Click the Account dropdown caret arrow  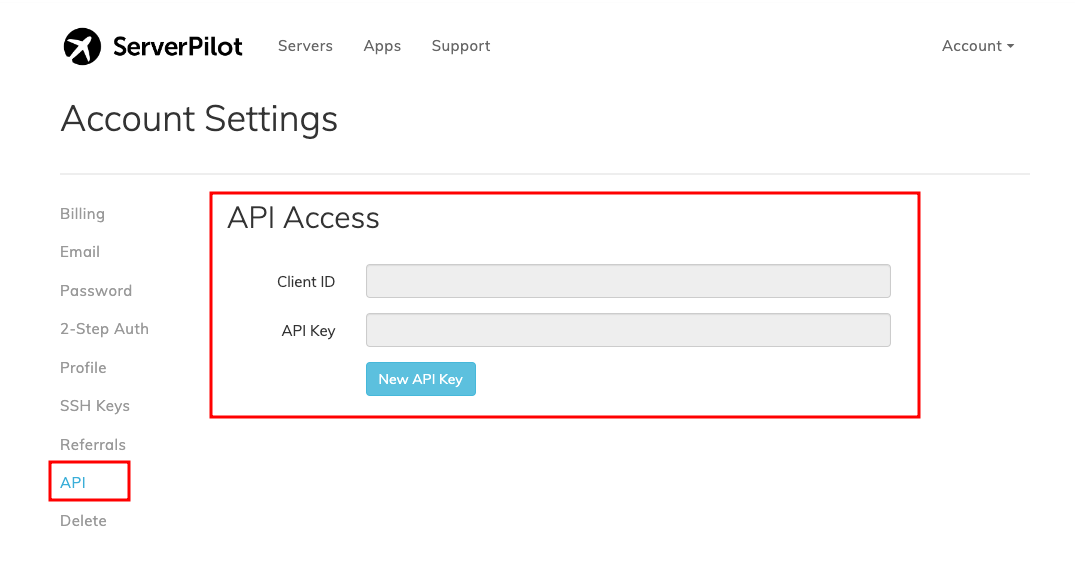(1011, 47)
